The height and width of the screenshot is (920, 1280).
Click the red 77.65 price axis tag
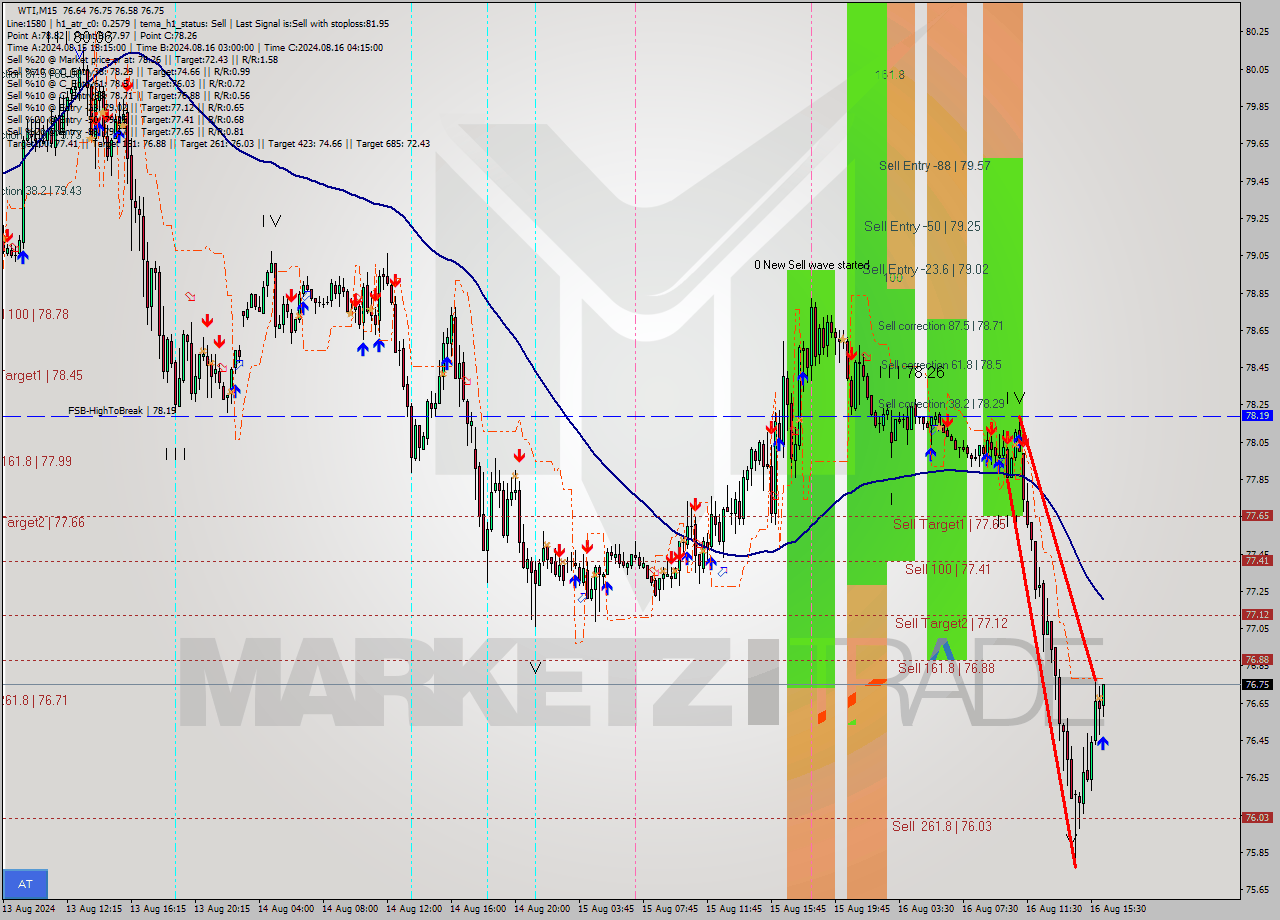[1257, 516]
